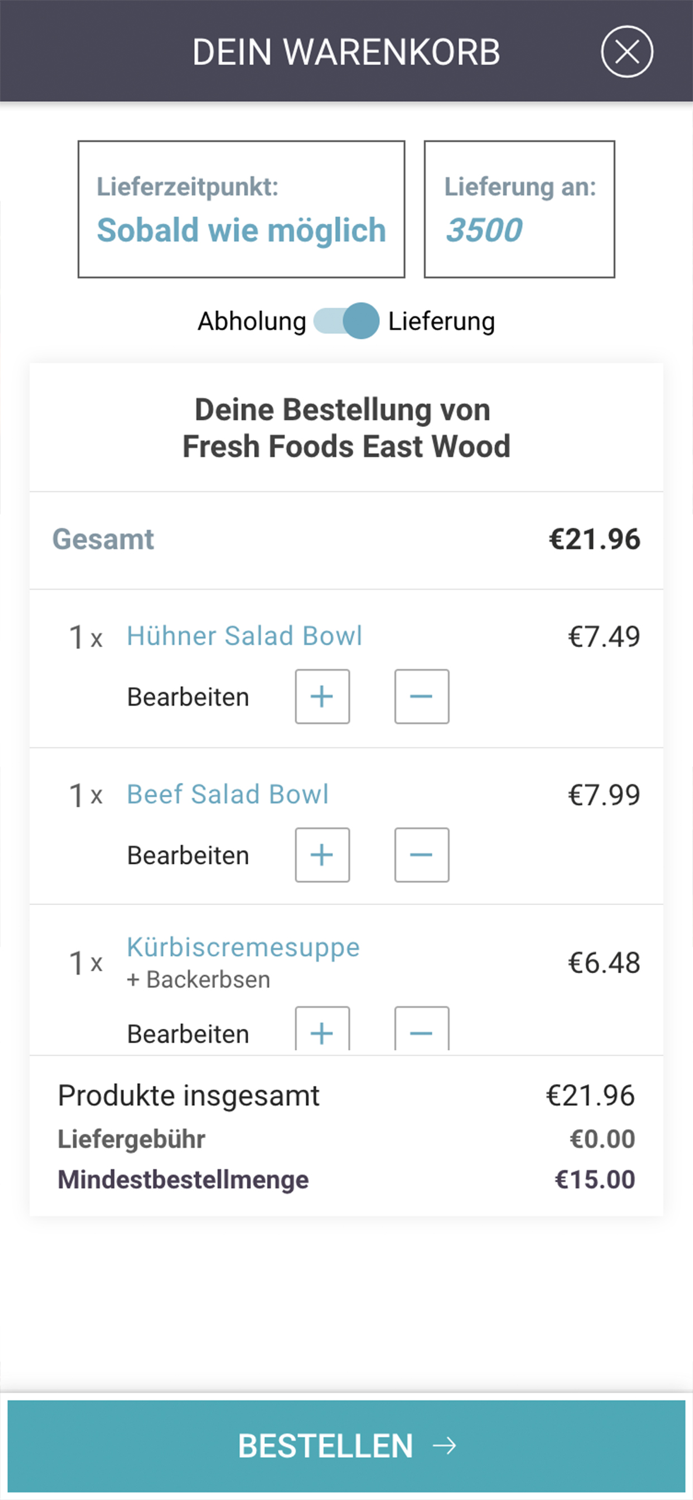The image size is (693, 1500).
Task: Open the Fresh Foods East Wood order section
Action: coord(346,427)
